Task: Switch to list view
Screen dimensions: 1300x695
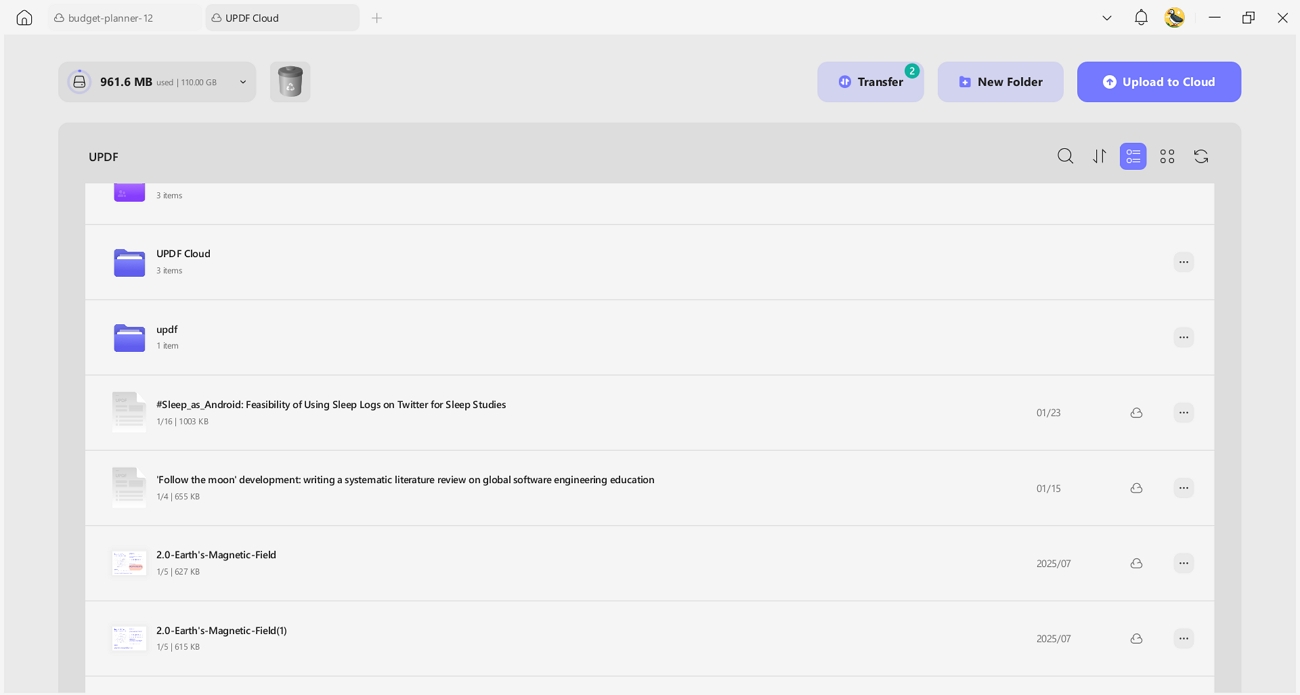Action: (1133, 156)
